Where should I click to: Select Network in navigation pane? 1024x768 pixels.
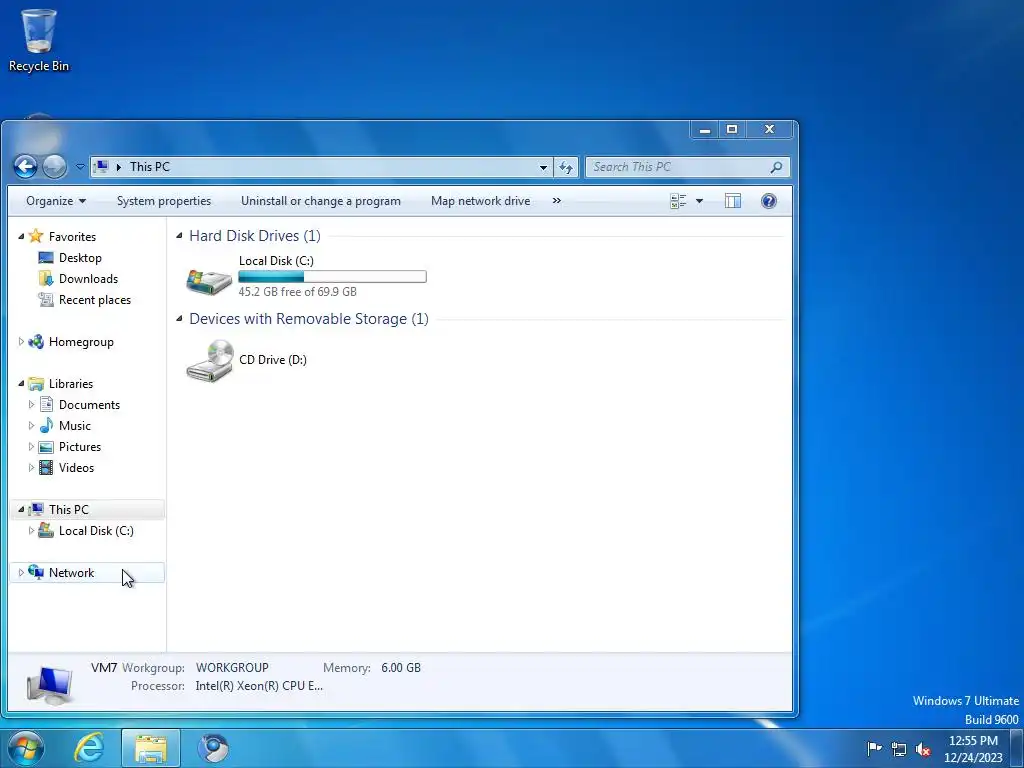[71, 573]
